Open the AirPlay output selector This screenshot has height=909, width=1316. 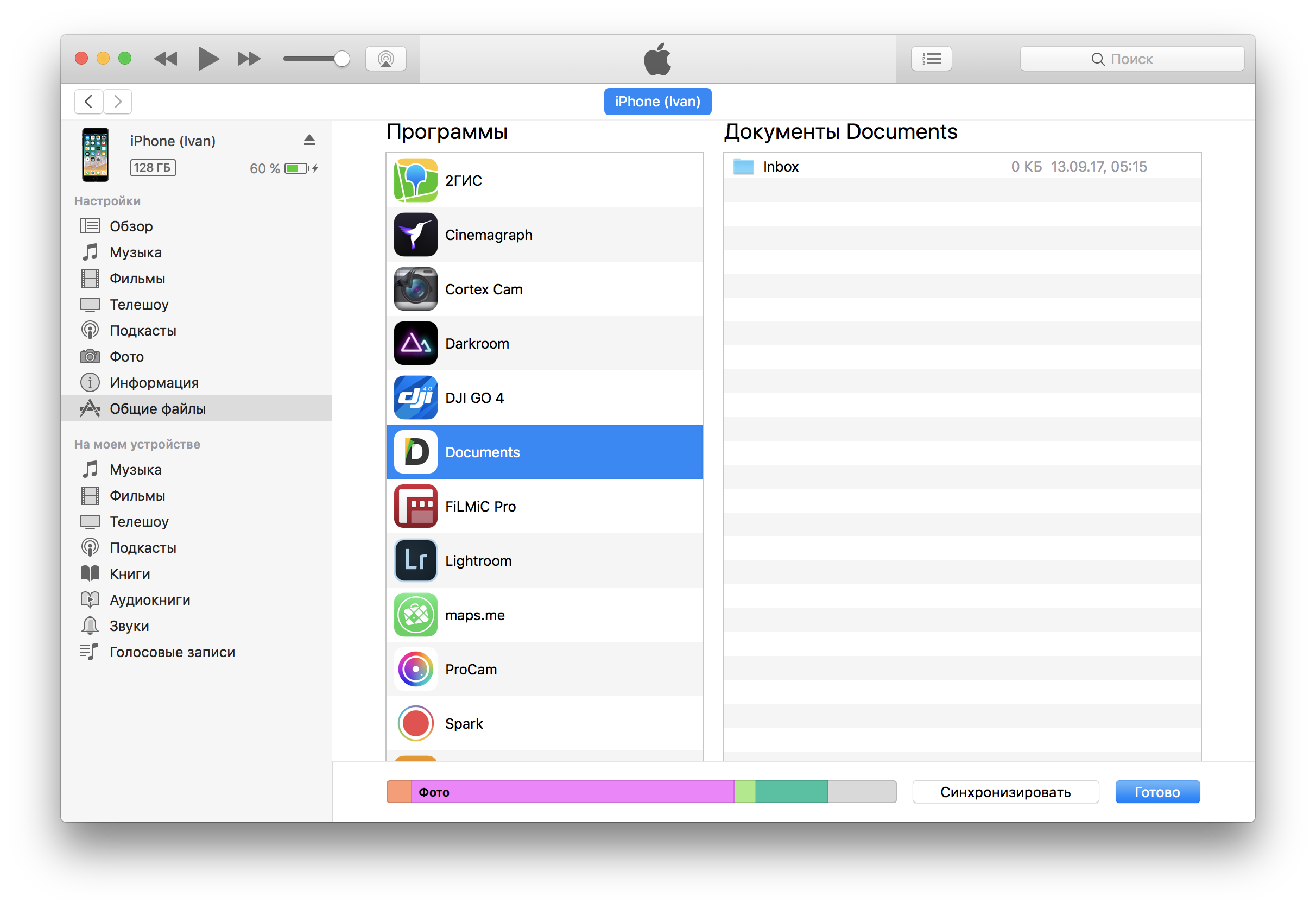tap(385, 59)
